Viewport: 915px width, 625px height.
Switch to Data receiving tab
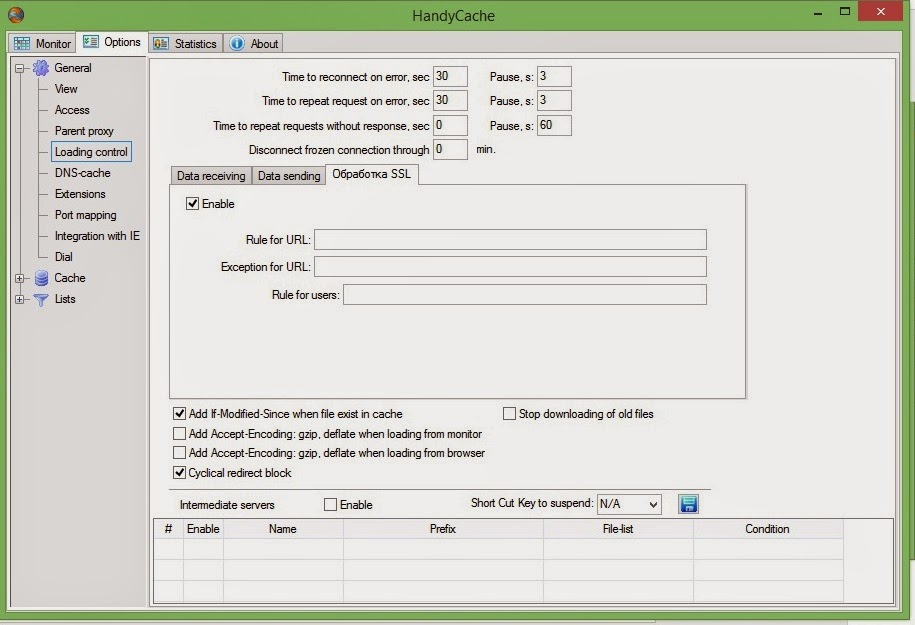click(211, 176)
